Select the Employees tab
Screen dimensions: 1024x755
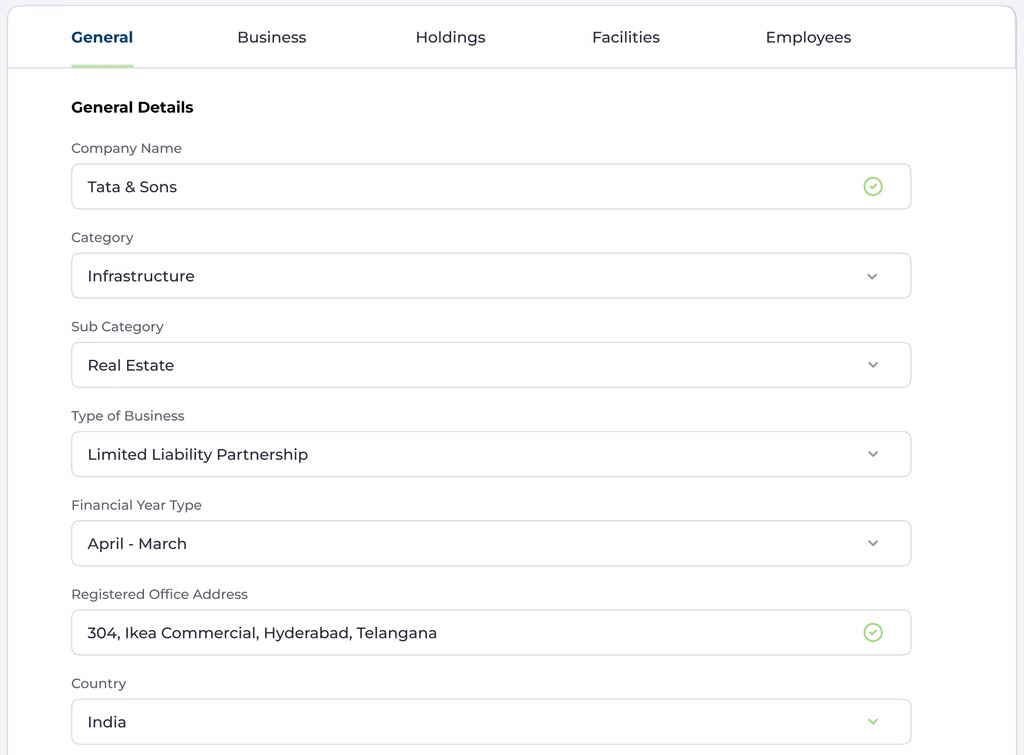click(808, 37)
